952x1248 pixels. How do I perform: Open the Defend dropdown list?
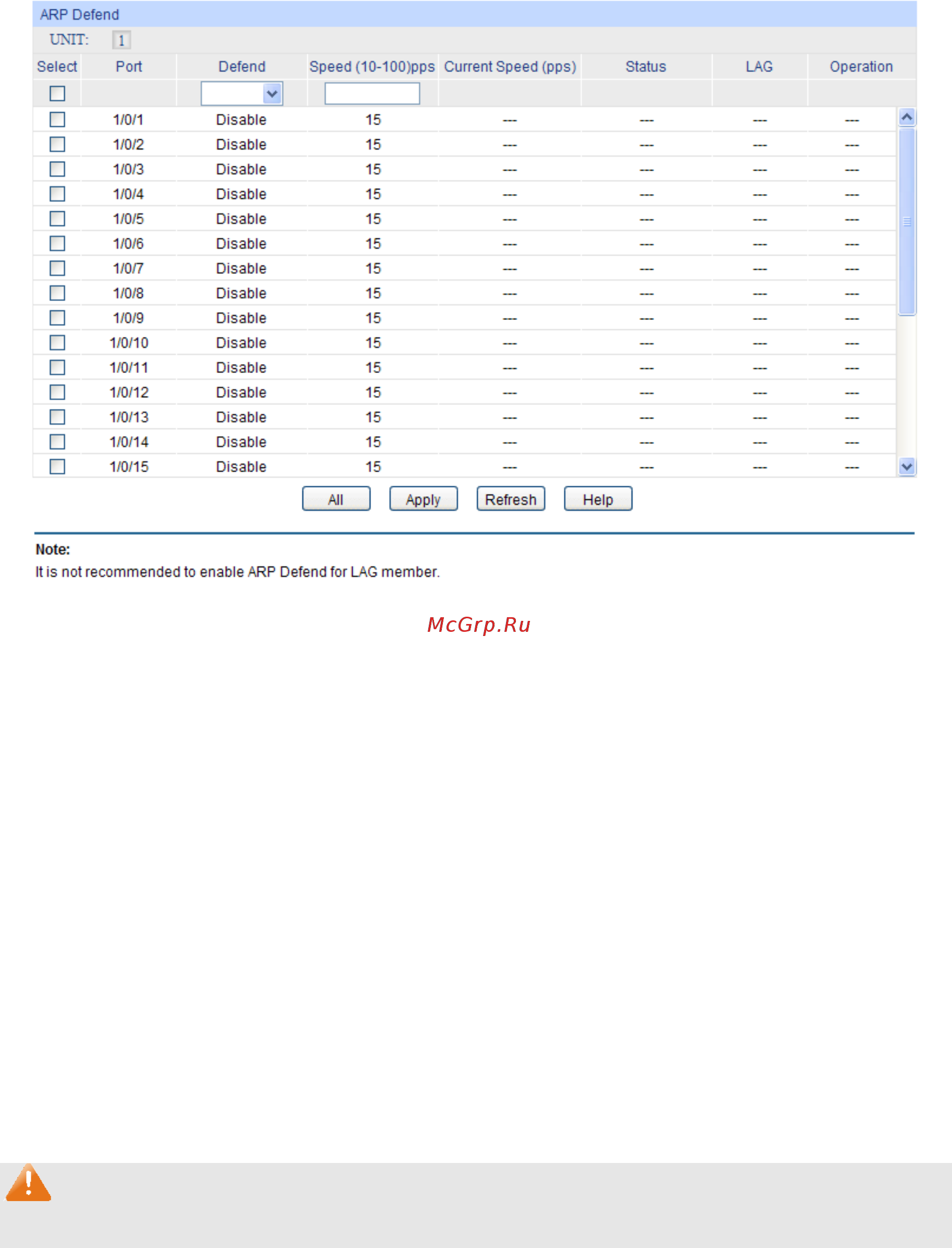click(x=242, y=93)
